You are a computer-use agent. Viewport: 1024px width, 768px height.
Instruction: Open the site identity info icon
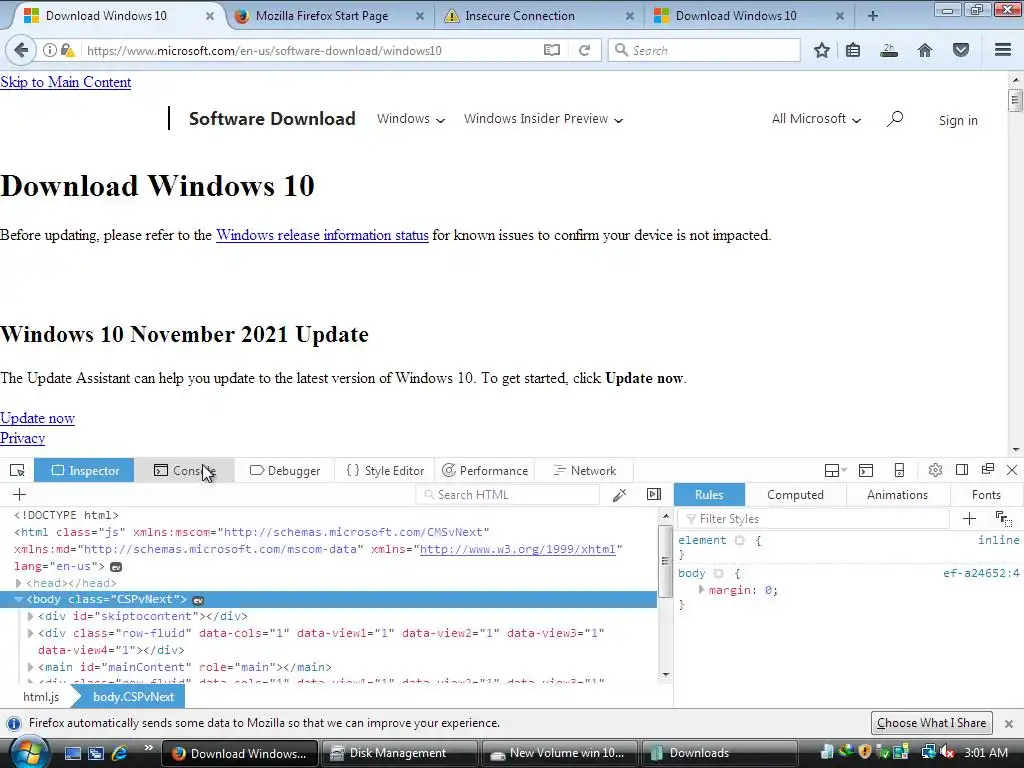[x=50, y=50]
